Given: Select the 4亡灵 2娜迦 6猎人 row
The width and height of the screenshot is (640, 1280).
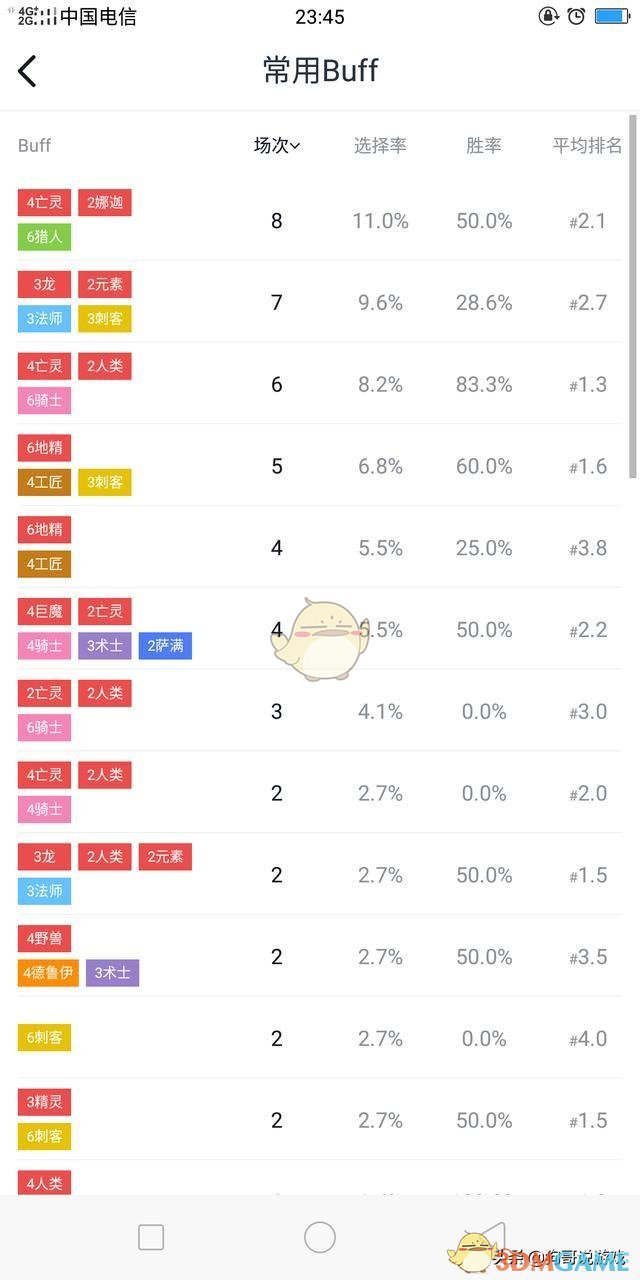Looking at the screenshot, I should pos(320,220).
